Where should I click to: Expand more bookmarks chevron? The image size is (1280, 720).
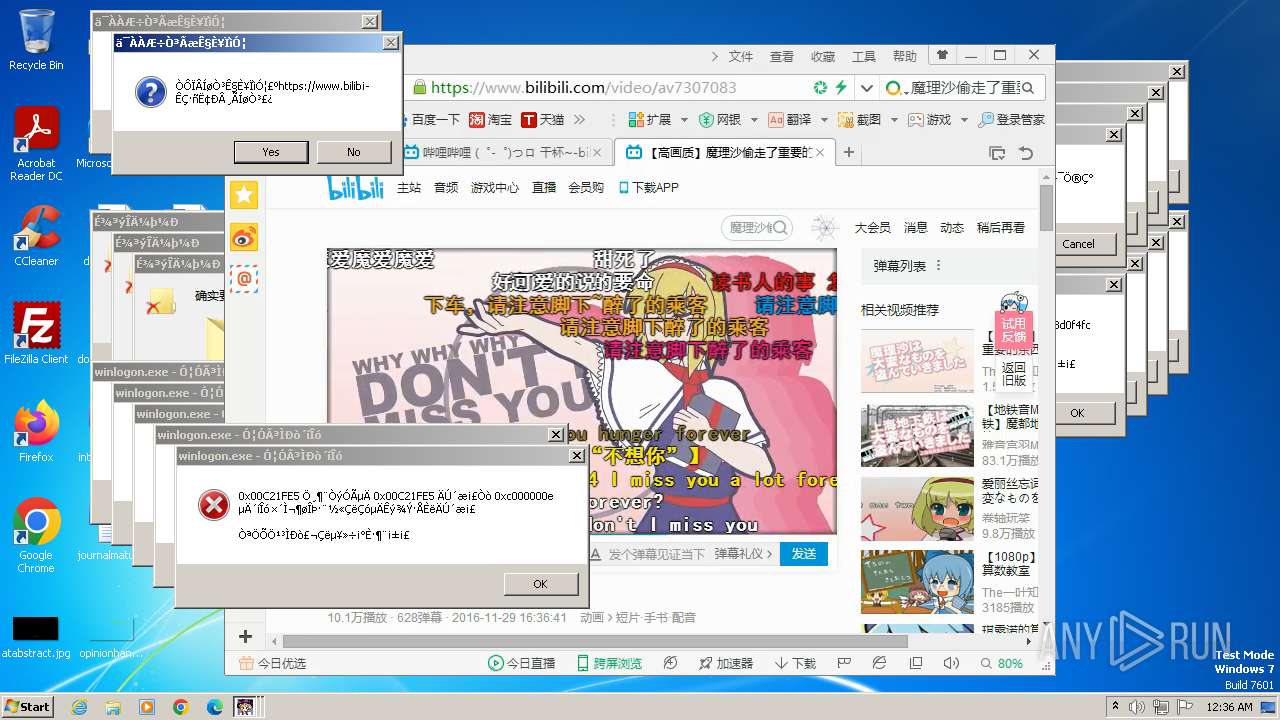pos(579,120)
